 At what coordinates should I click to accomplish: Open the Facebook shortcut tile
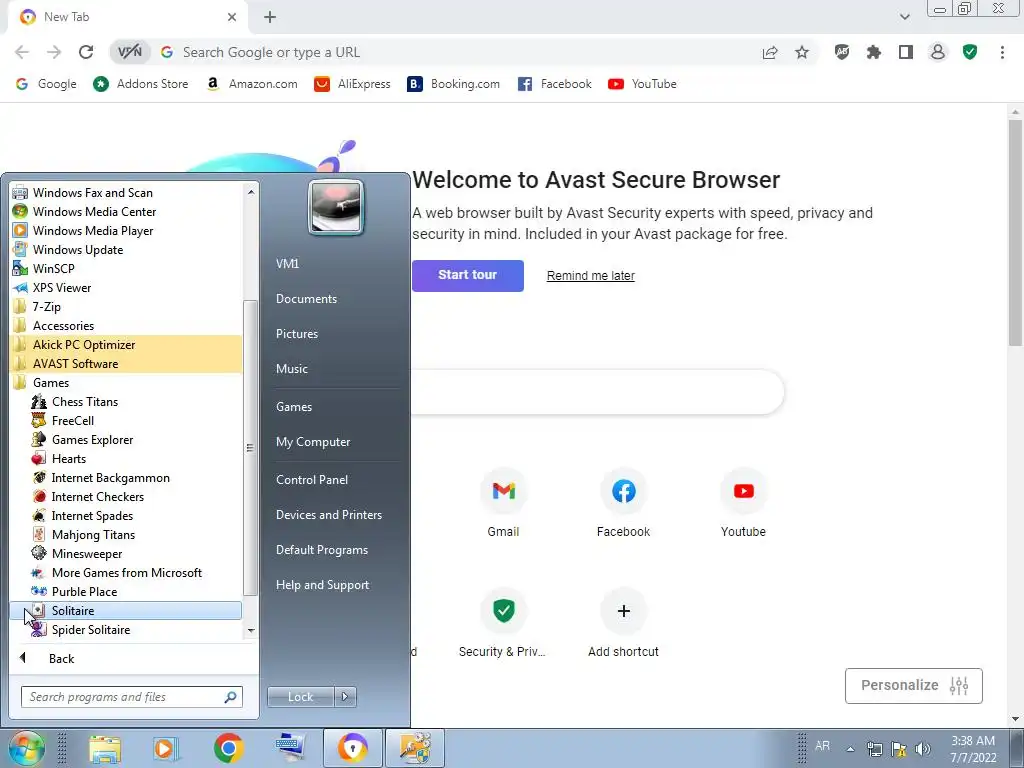(624, 503)
